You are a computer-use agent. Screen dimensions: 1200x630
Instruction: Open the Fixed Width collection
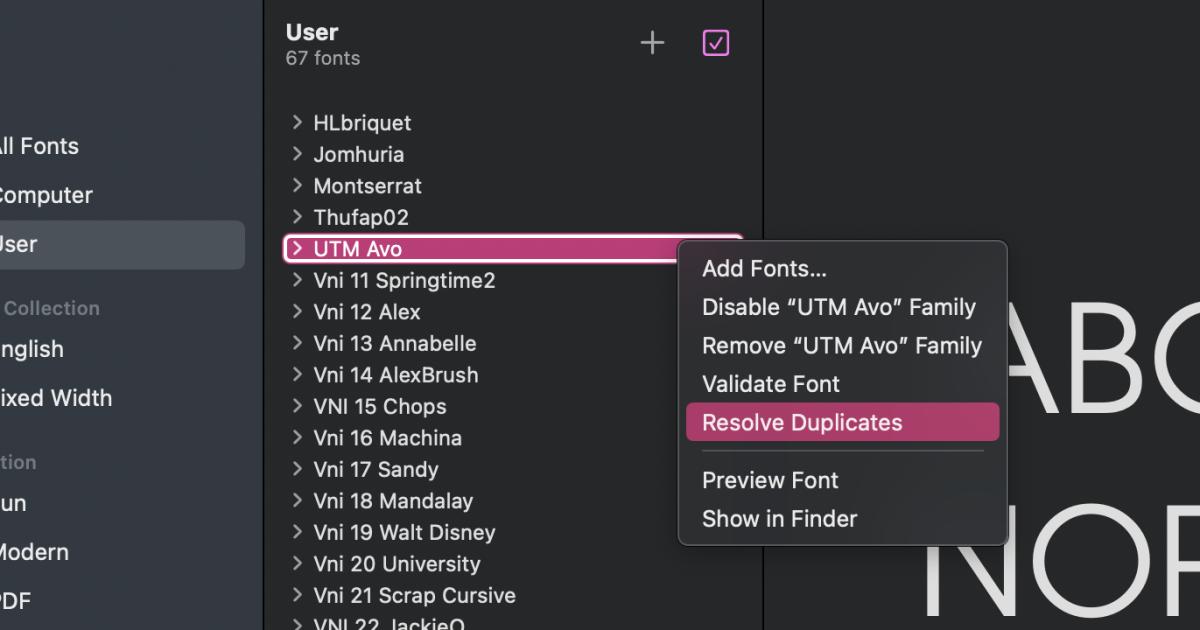coord(55,398)
